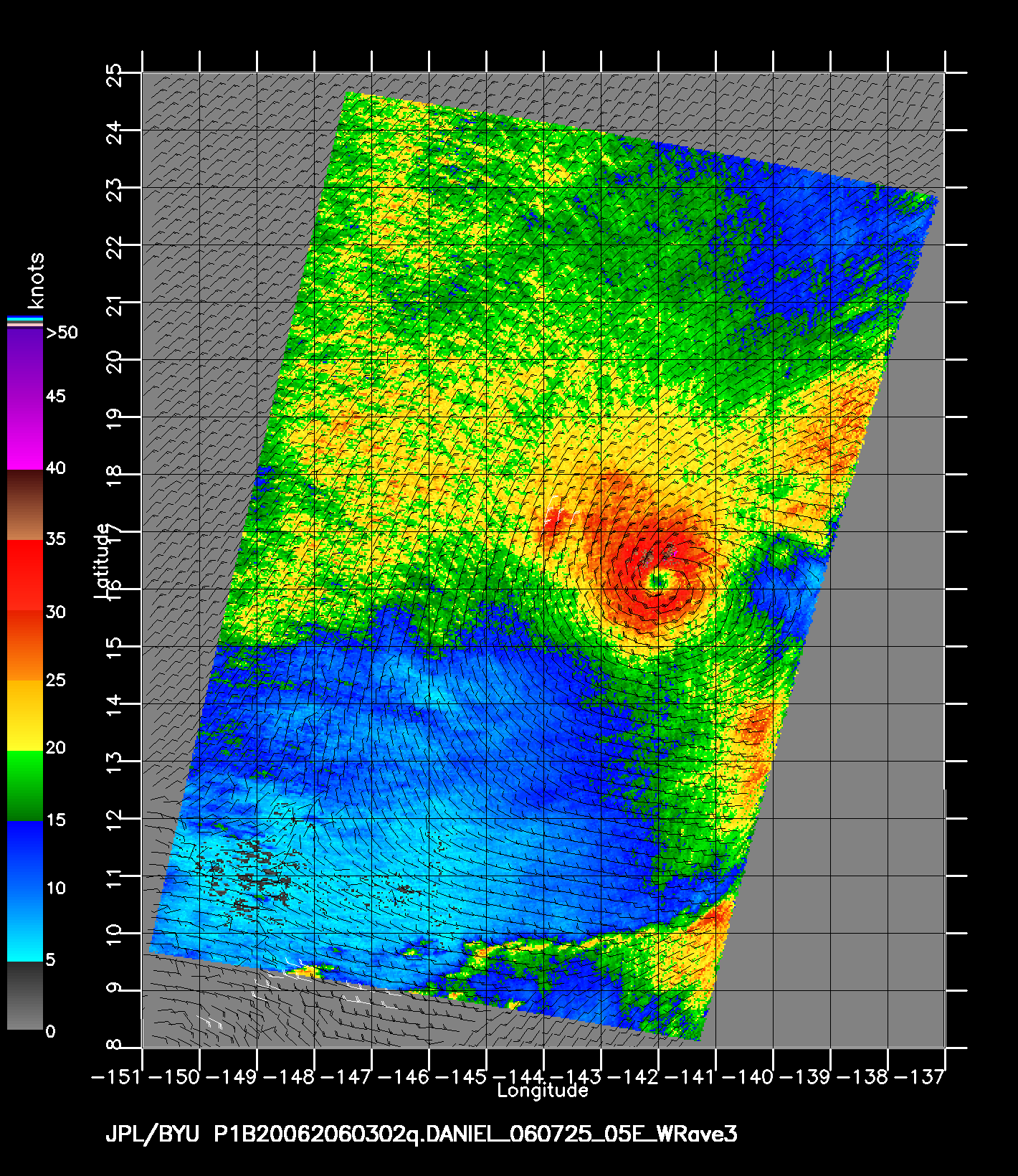Click the green center of the storm's eye

(x=657, y=582)
